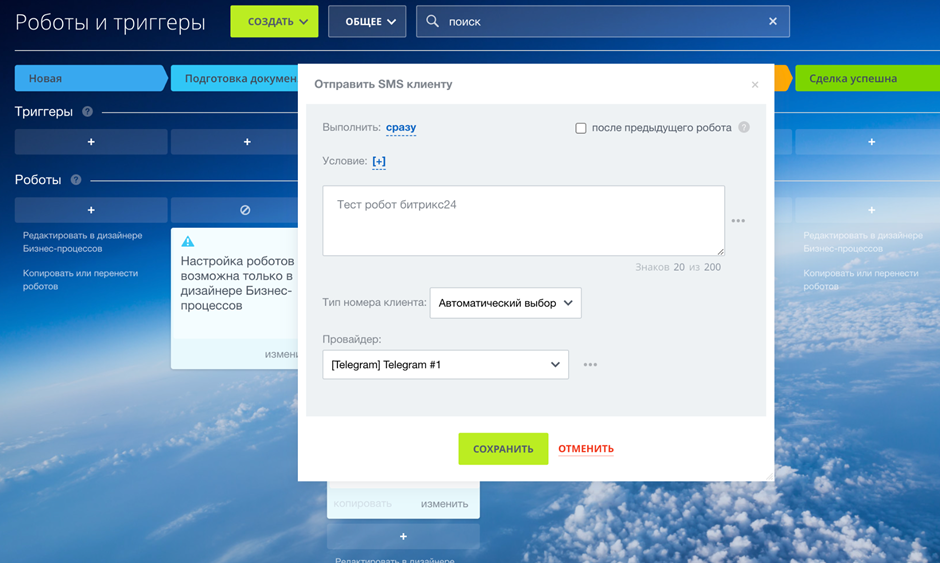
Task: Open the Общее dropdown button
Action: tap(367, 22)
